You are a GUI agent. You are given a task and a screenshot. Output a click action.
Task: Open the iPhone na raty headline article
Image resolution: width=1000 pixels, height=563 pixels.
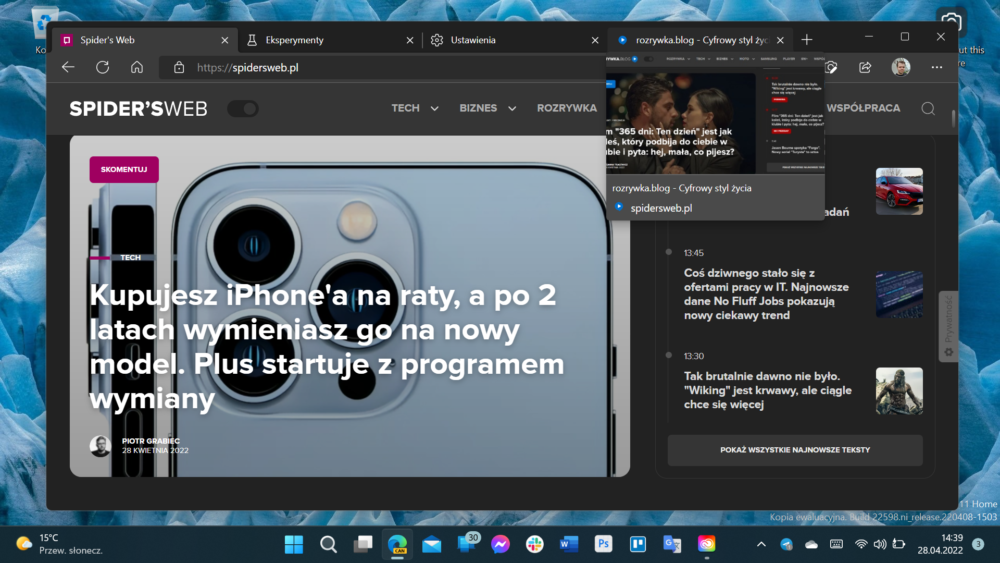327,347
